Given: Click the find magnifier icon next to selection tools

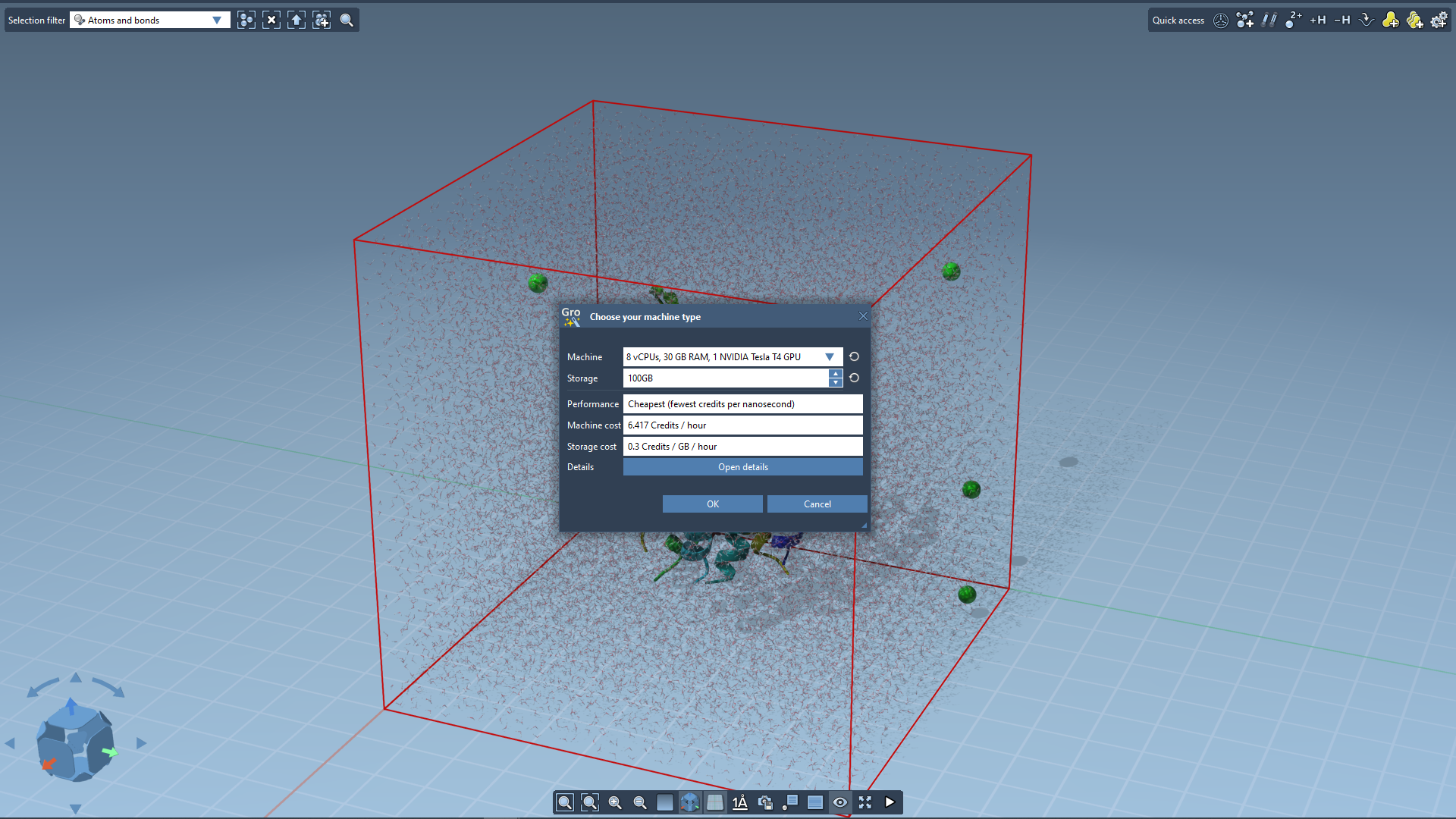Looking at the screenshot, I should (347, 20).
